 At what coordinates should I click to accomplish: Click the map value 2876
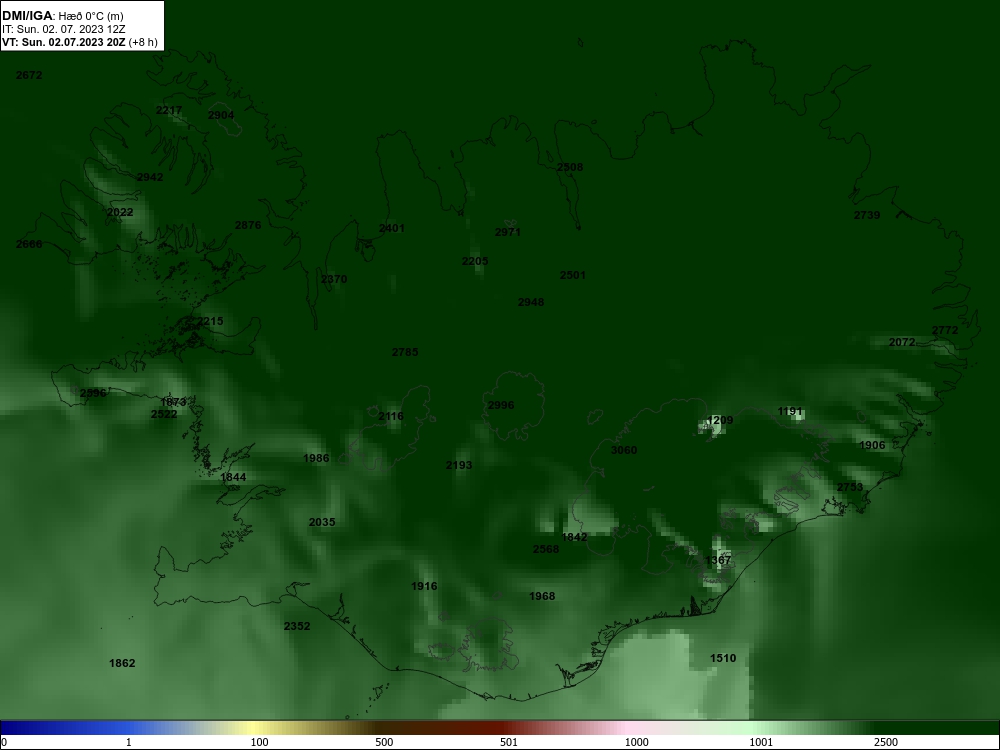click(x=248, y=225)
